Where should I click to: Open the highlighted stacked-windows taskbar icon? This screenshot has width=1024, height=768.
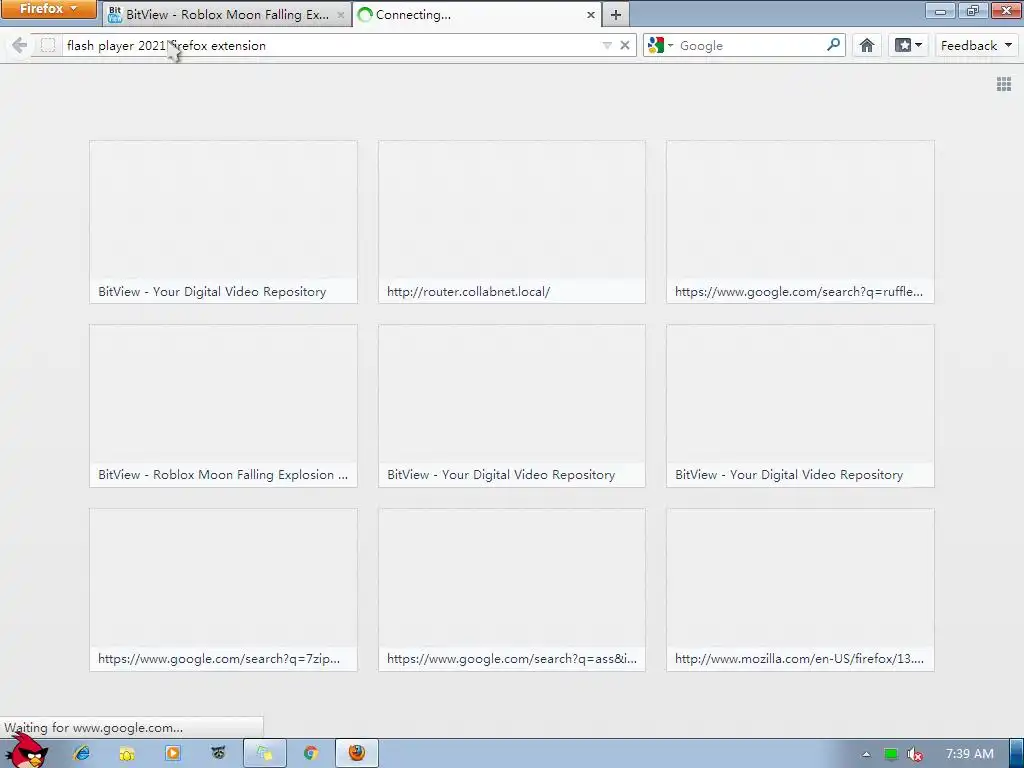[x=264, y=753]
